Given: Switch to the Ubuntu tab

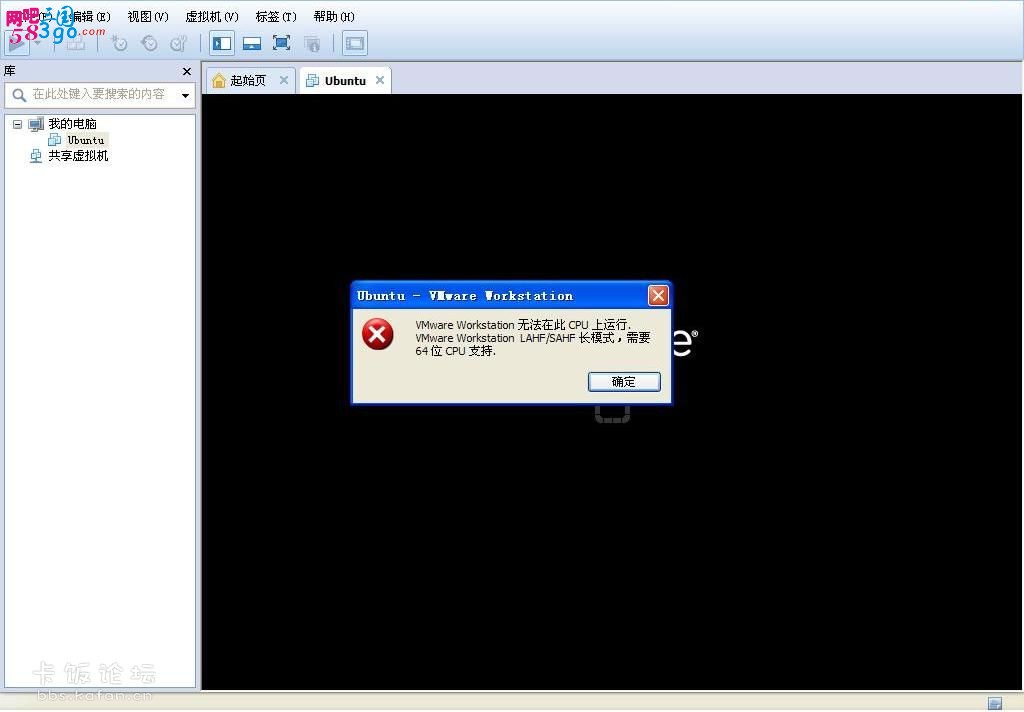Looking at the screenshot, I should [345, 80].
